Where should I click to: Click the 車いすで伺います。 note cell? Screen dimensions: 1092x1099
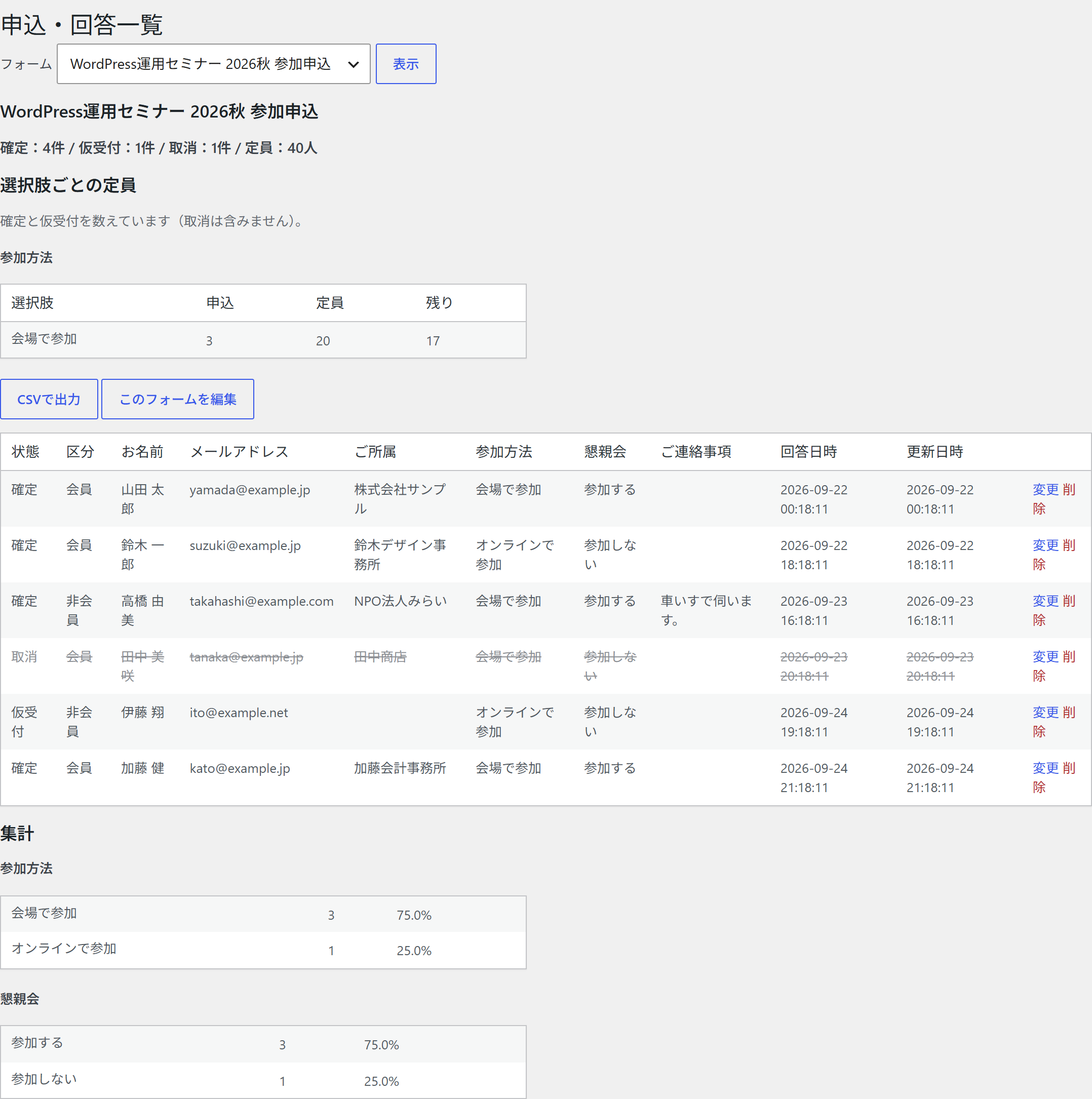coord(706,610)
